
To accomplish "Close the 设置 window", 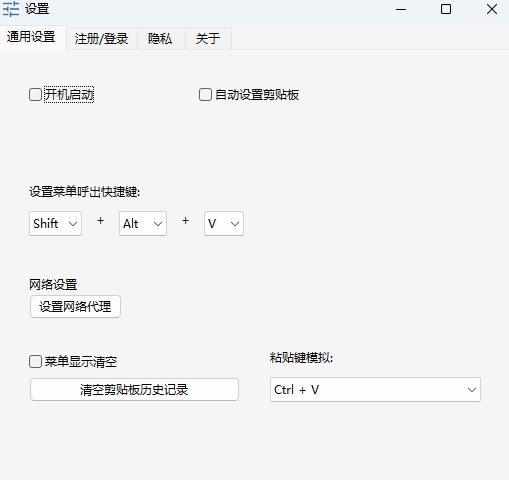I will point(492,9).
